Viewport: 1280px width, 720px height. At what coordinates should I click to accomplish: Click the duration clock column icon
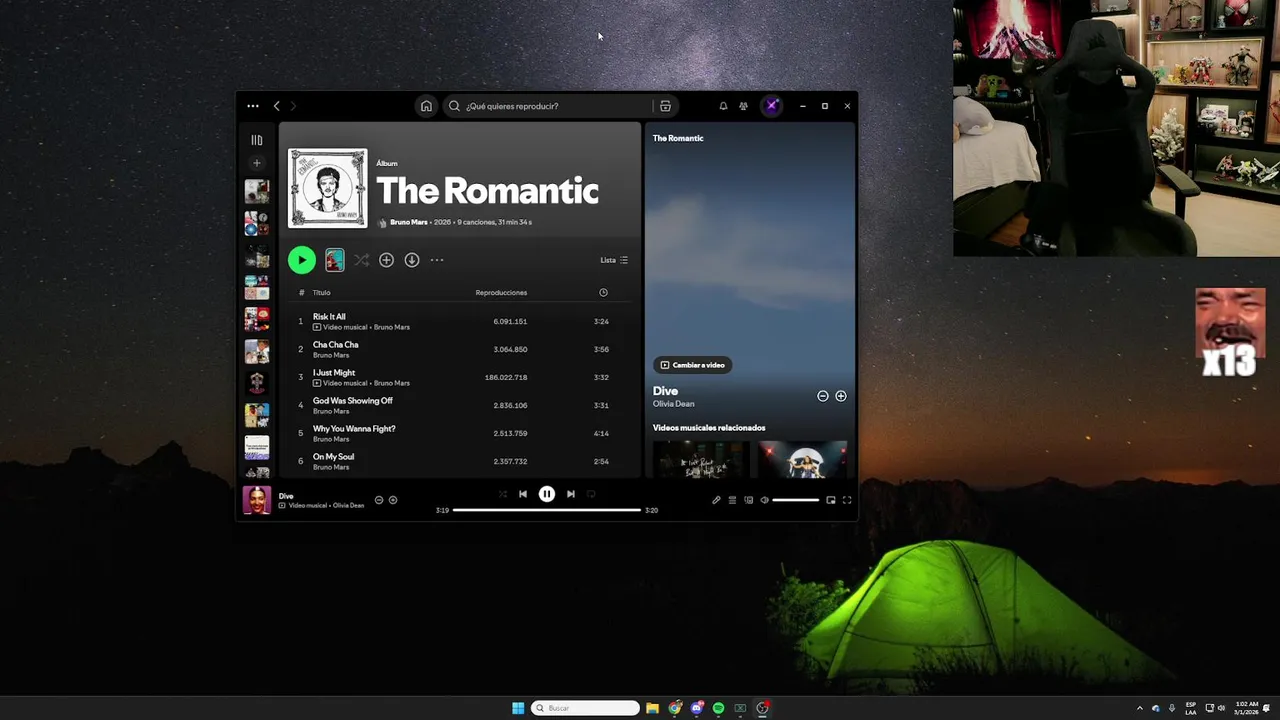[603, 293]
